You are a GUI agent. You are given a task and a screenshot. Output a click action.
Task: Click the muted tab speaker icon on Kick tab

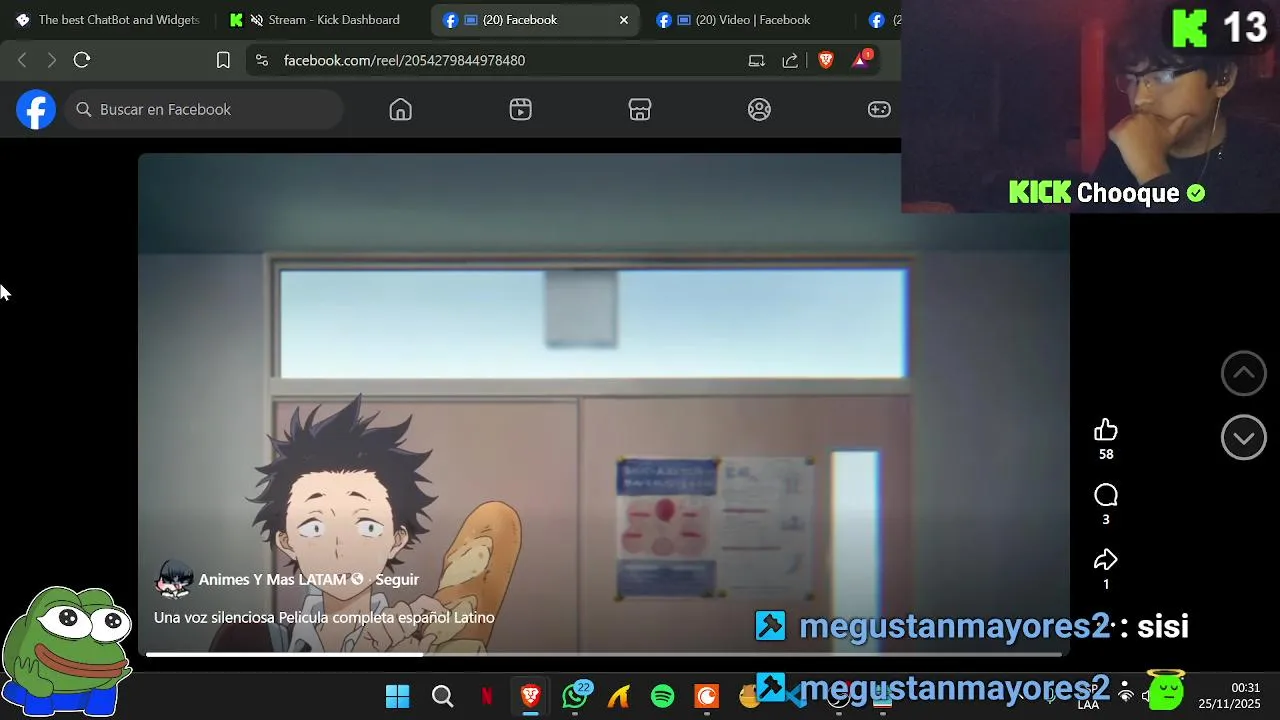257,20
